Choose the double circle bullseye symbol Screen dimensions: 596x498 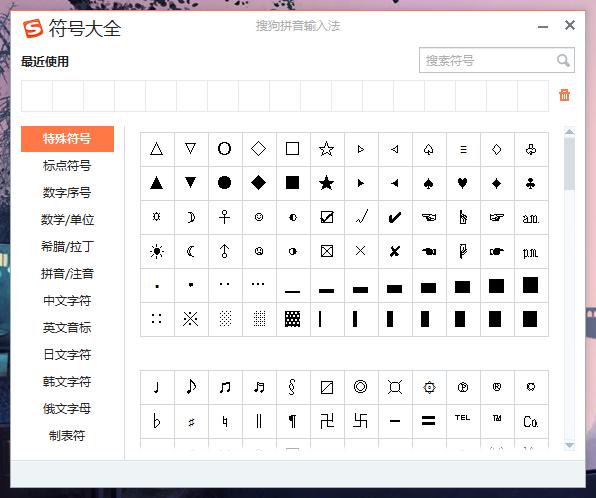[x=360, y=387]
